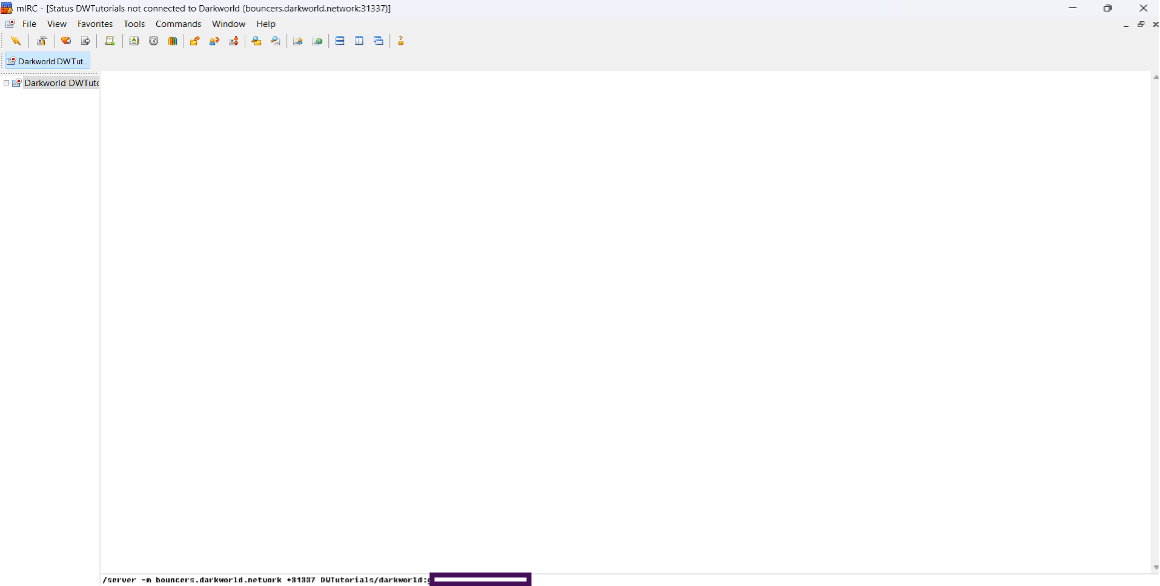Open the Favorites menu

(95, 24)
